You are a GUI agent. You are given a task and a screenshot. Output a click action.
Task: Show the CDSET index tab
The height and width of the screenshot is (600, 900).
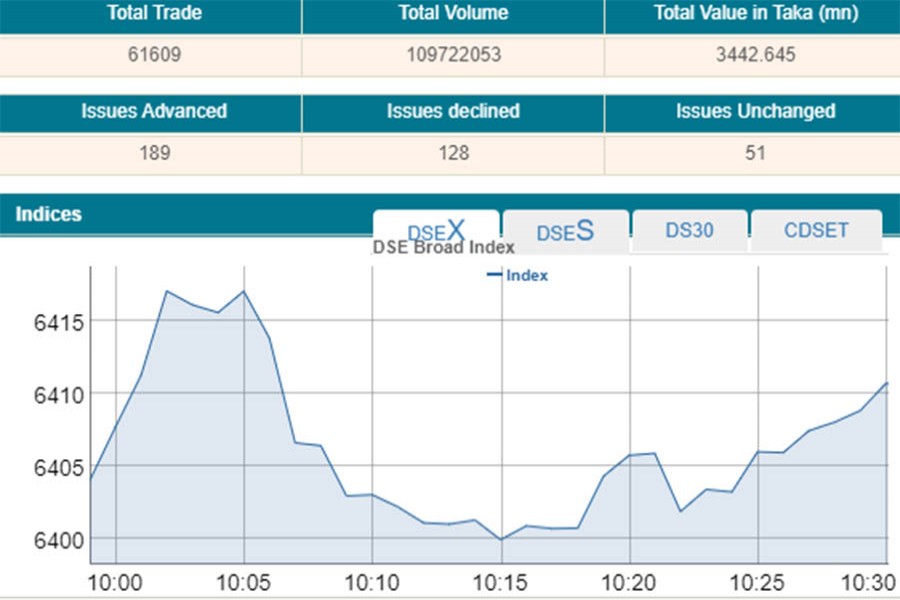[816, 231]
